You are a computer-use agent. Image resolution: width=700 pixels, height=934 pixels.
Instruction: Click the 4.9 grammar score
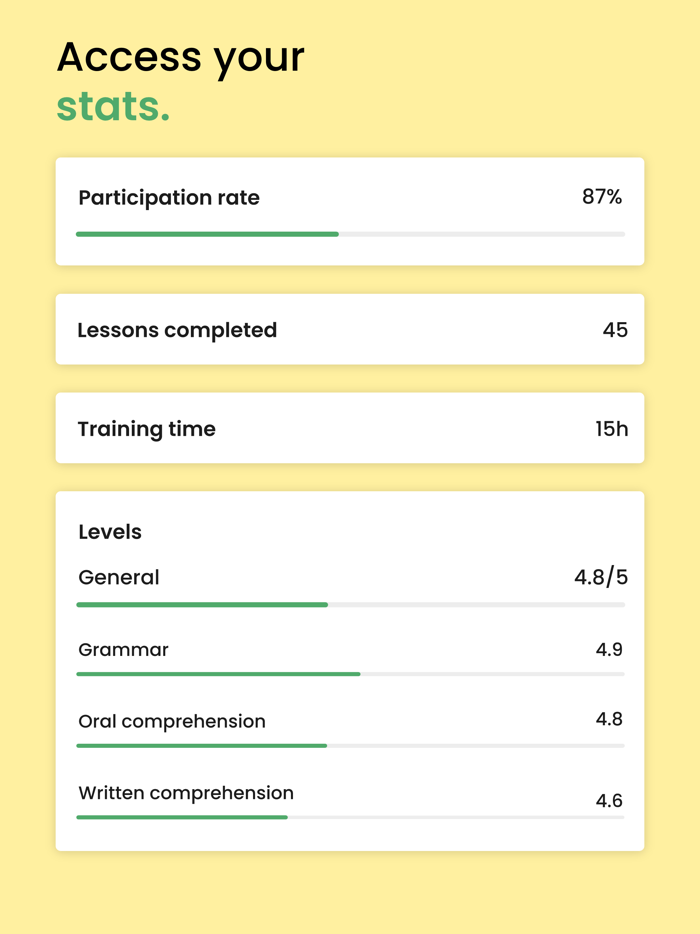click(x=609, y=650)
